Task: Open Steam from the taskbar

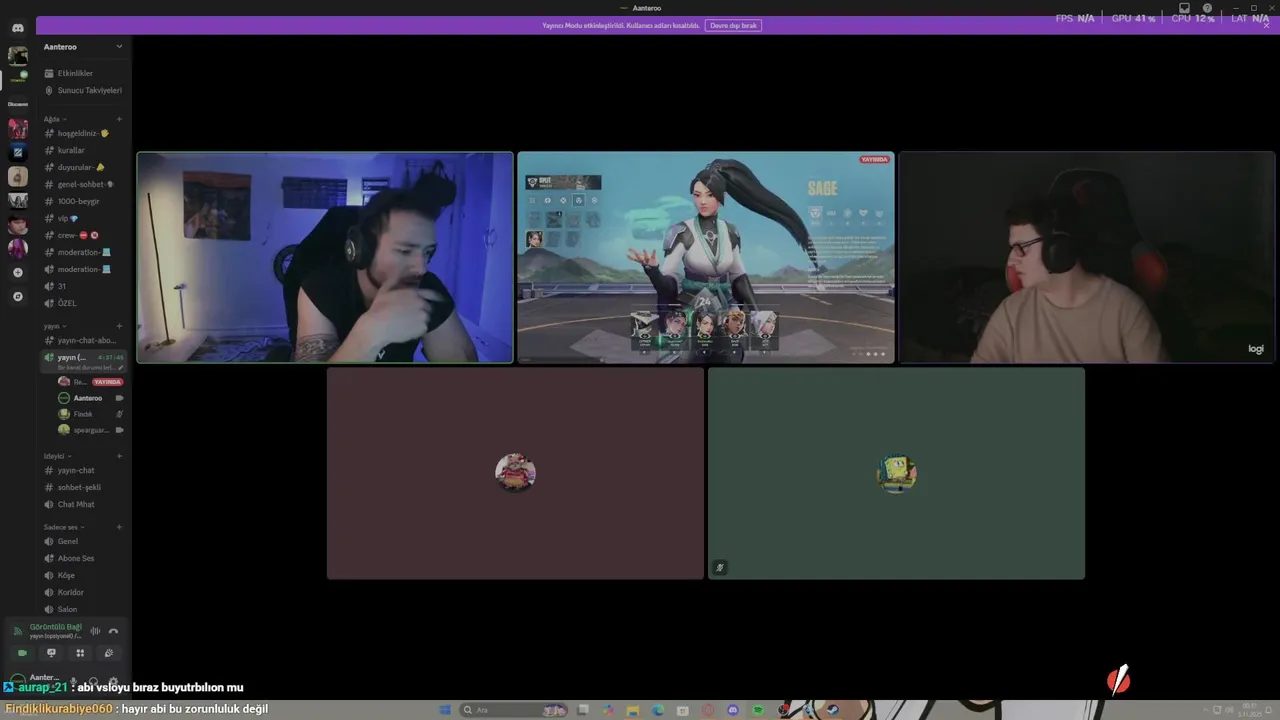Action: tap(832, 710)
